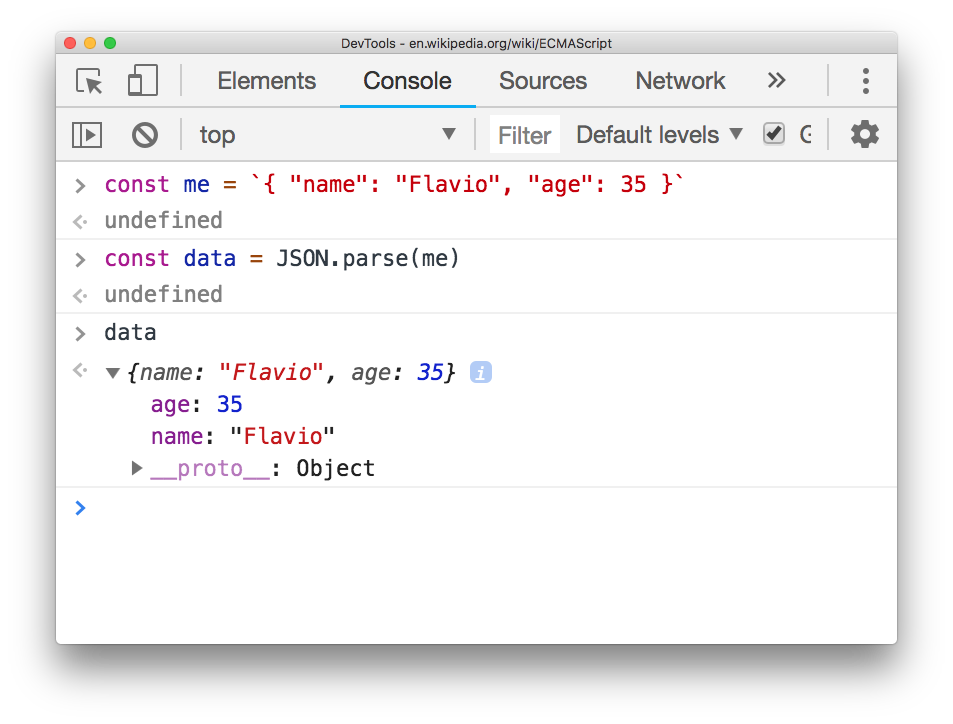953x724 pixels.
Task: Open console settings gear
Action: (x=864, y=135)
